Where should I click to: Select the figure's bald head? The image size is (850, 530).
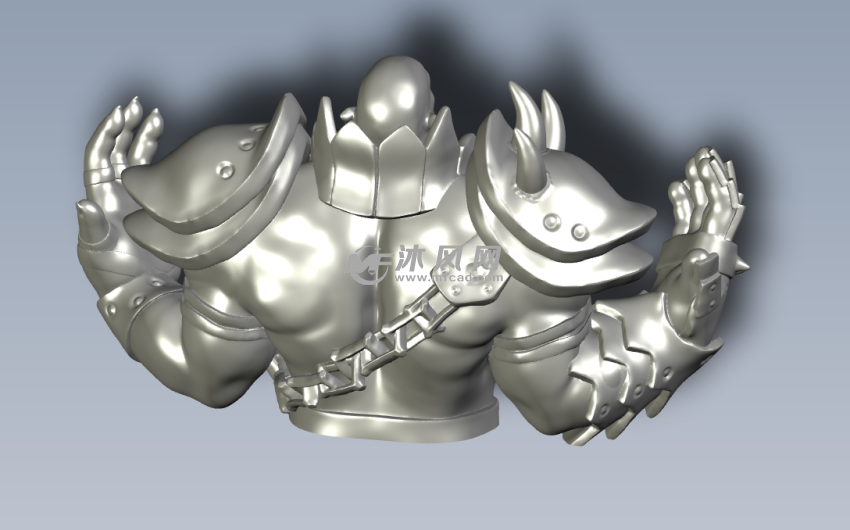coord(392,96)
